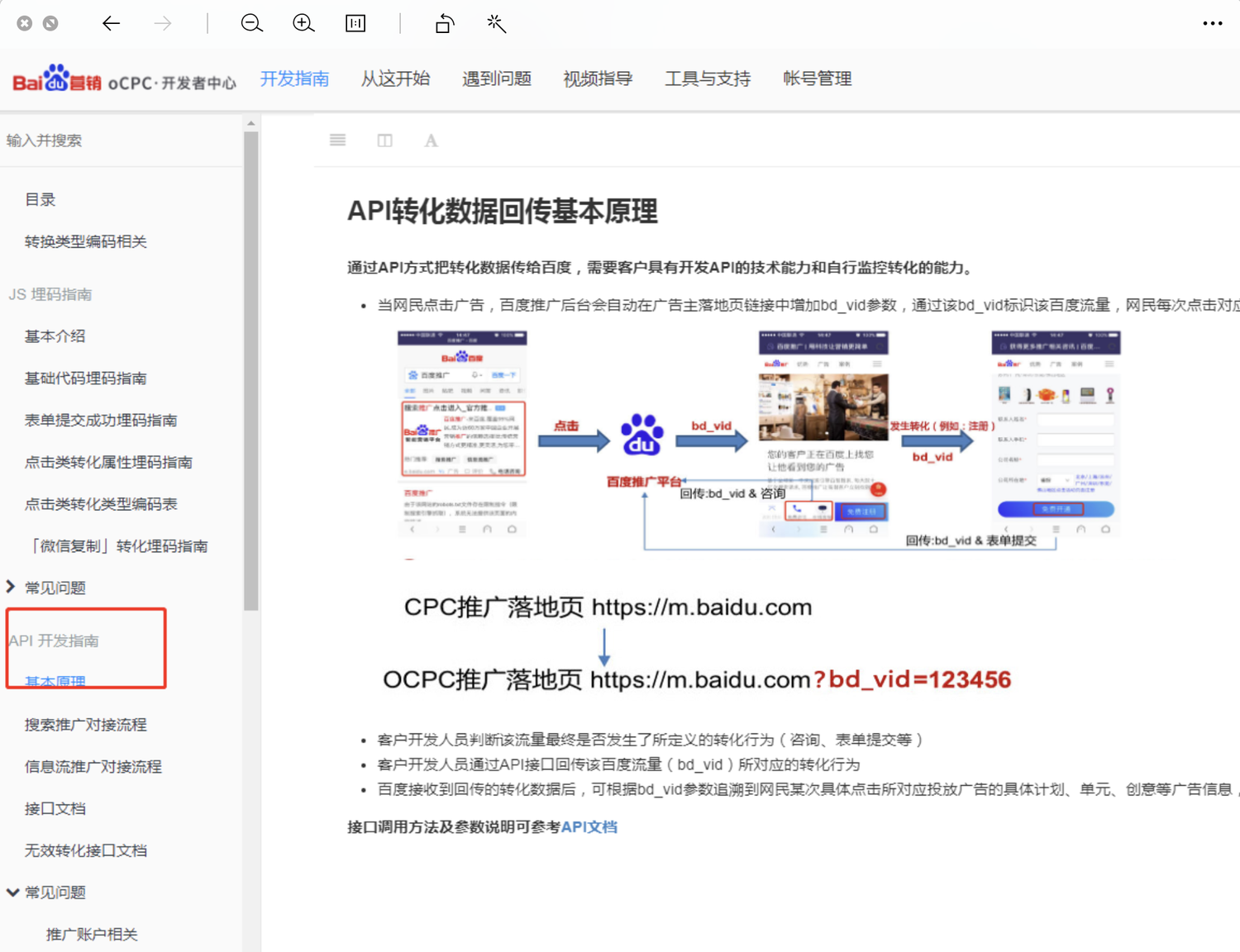
Task: Click the page fit view icon
Action: click(355, 23)
